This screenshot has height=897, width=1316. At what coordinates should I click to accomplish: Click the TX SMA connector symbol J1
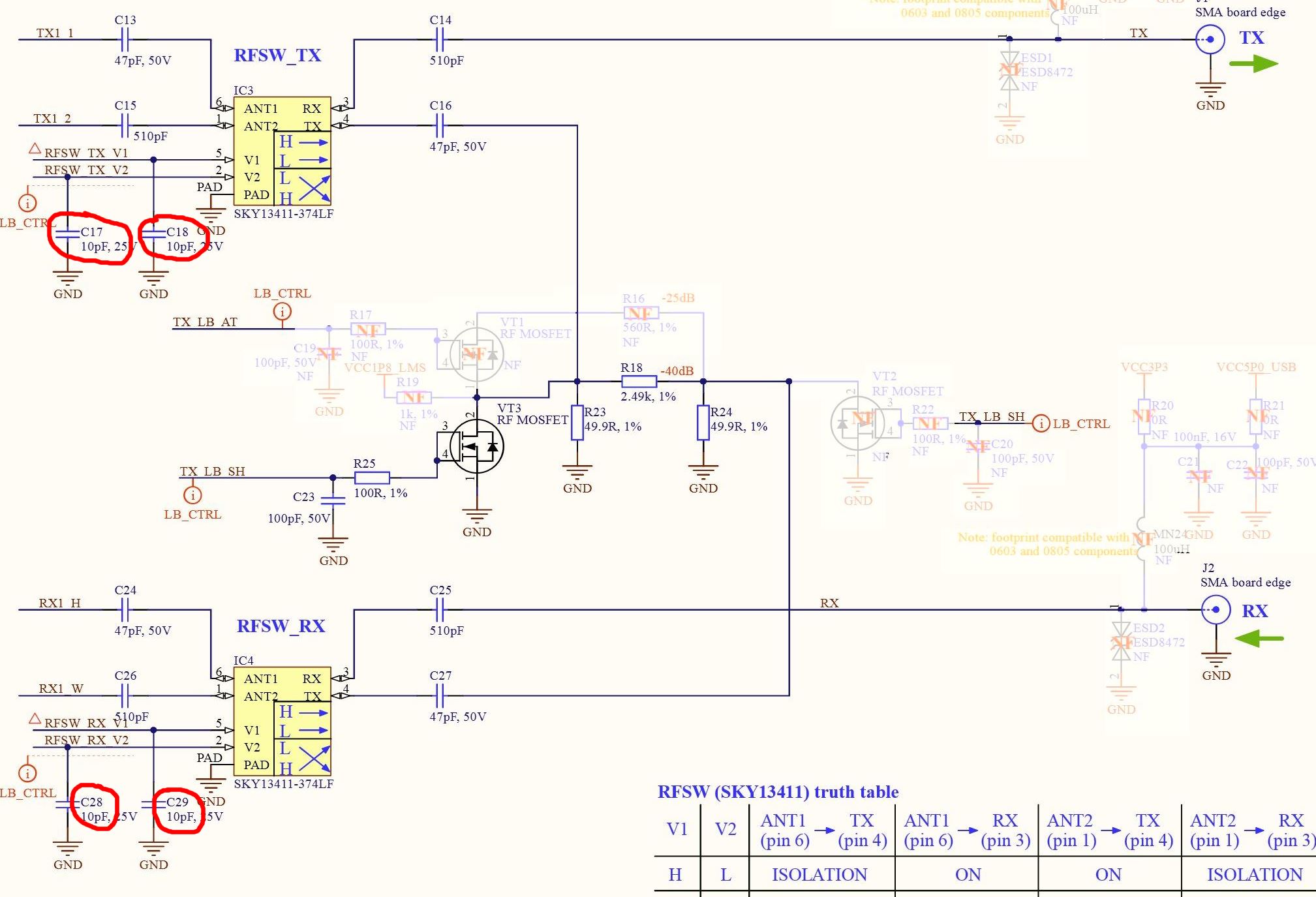tap(1210, 40)
